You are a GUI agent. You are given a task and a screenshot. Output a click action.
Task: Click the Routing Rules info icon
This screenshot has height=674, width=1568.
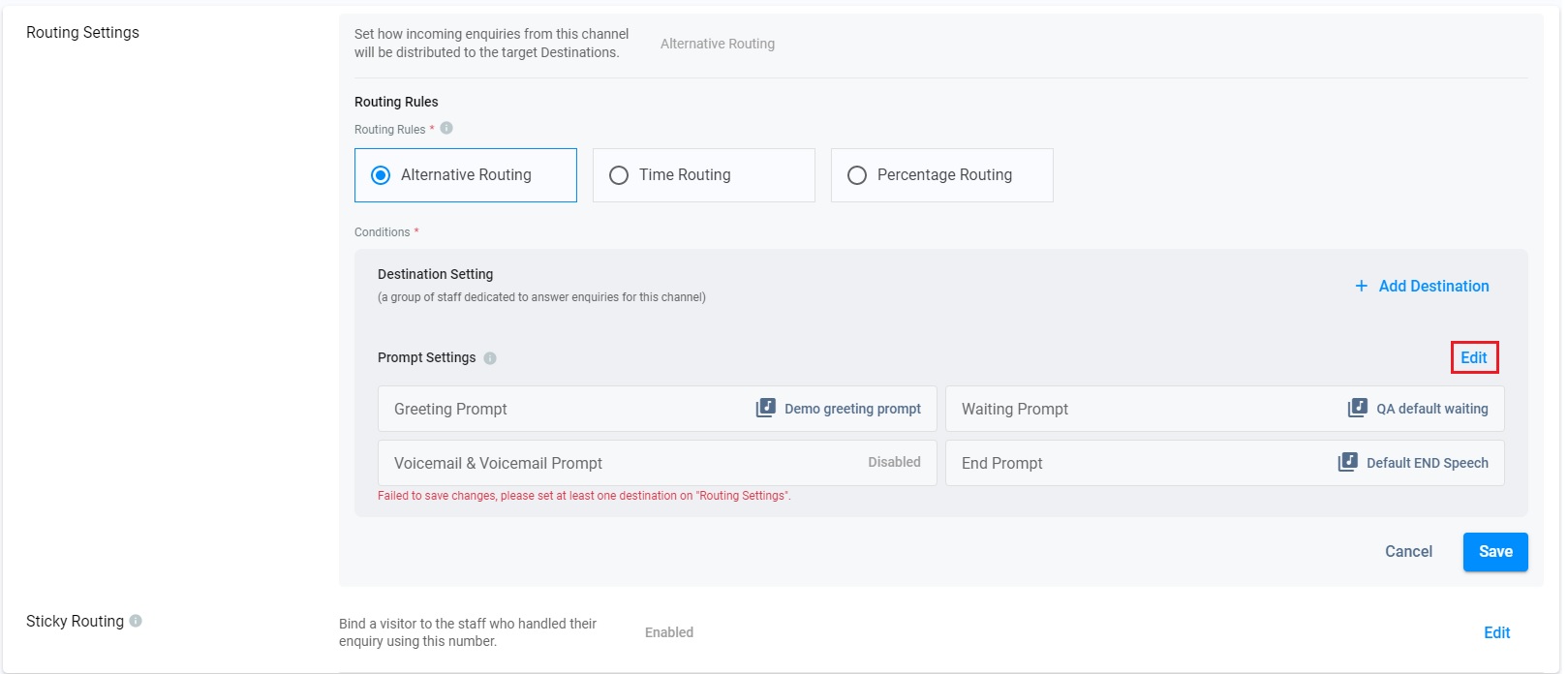(446, 128)
